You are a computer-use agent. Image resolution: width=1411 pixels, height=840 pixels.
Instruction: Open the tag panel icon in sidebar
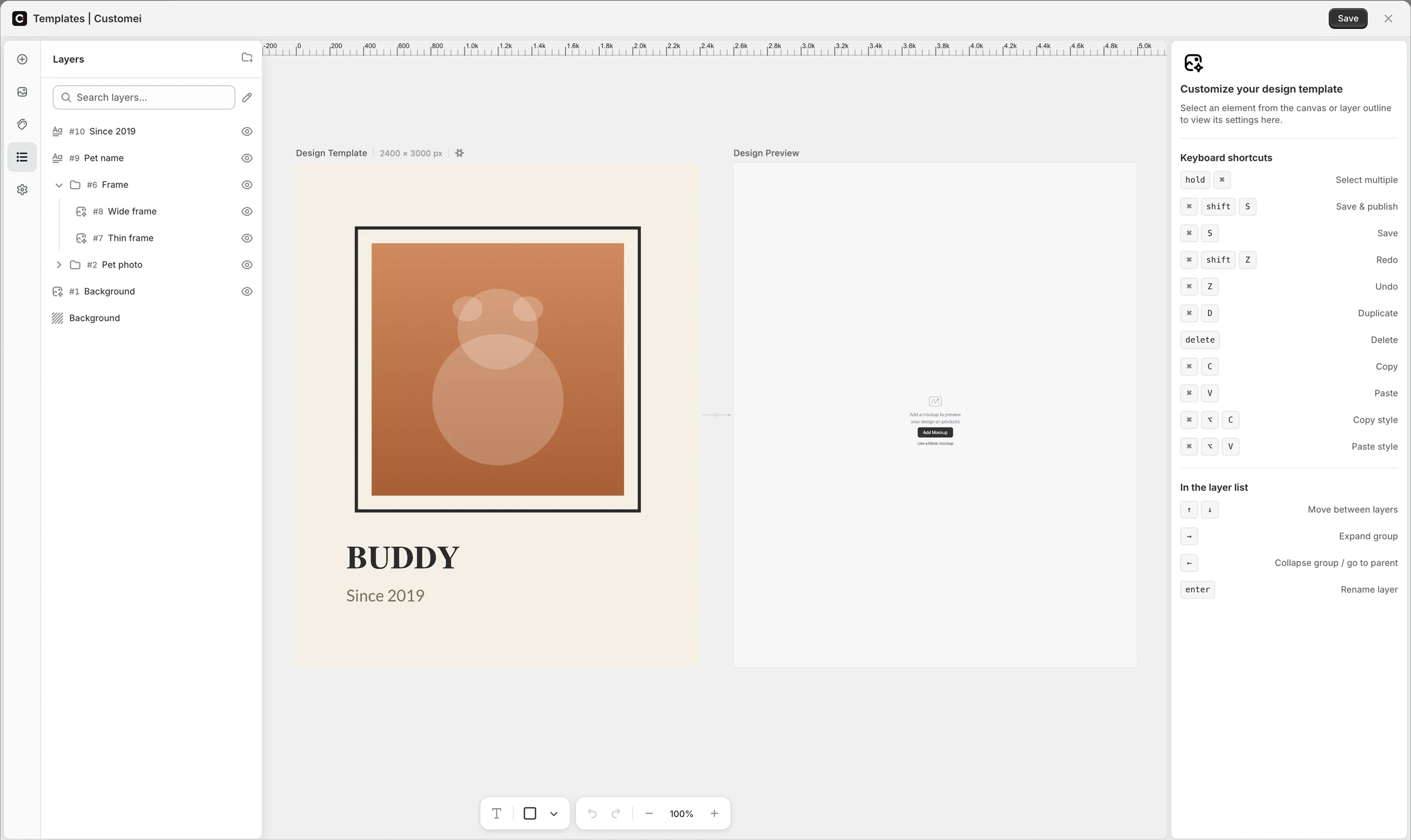(x=22, y=125)
